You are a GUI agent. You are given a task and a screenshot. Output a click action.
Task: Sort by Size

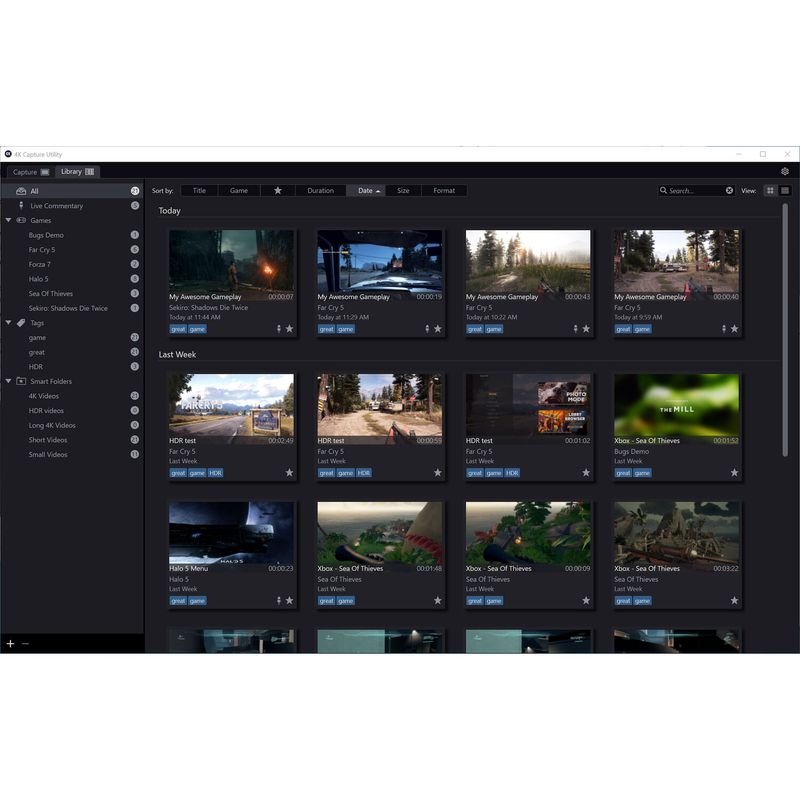403,190
